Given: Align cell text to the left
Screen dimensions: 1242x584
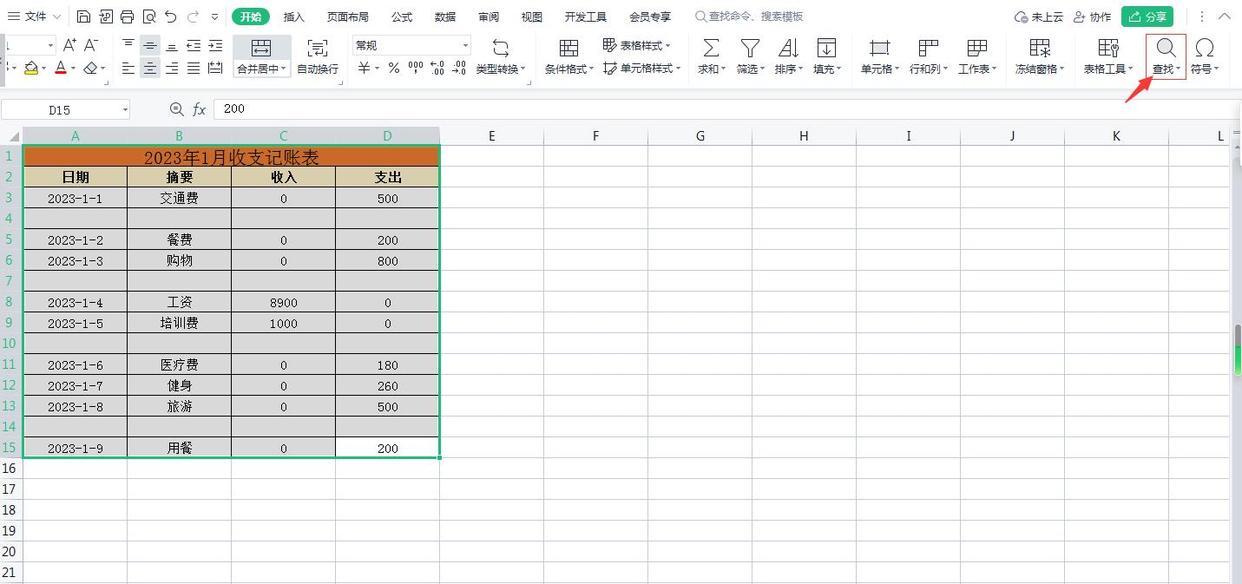Looking at the screenshot, I should click(x=128, y=68).
